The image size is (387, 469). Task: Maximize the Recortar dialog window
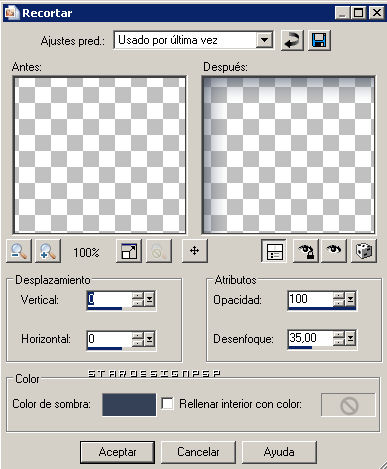359,13
